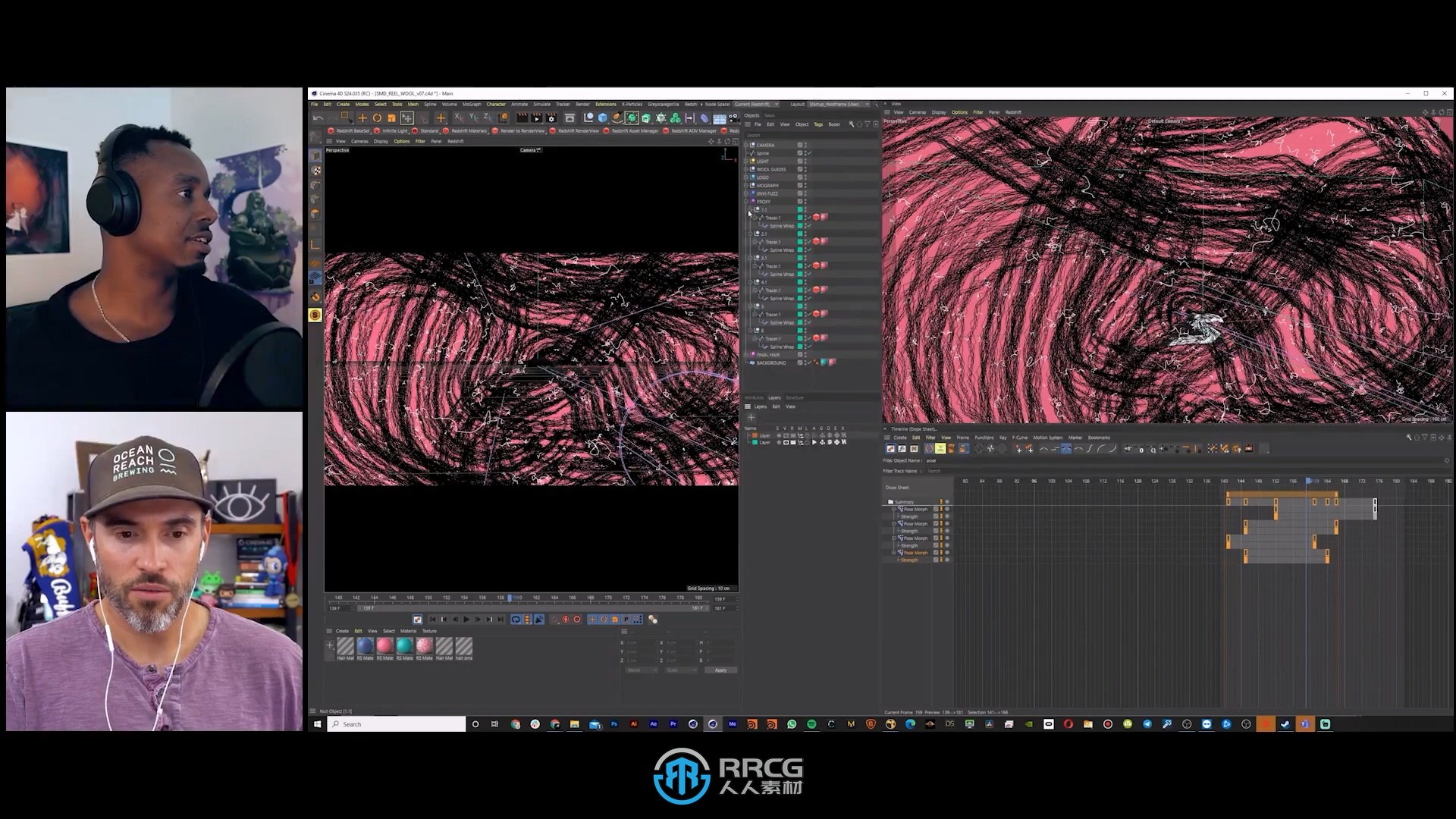Select the Rotate tool icon
The width and height of the screenshot is (1456, 819).
coord(377,118)
